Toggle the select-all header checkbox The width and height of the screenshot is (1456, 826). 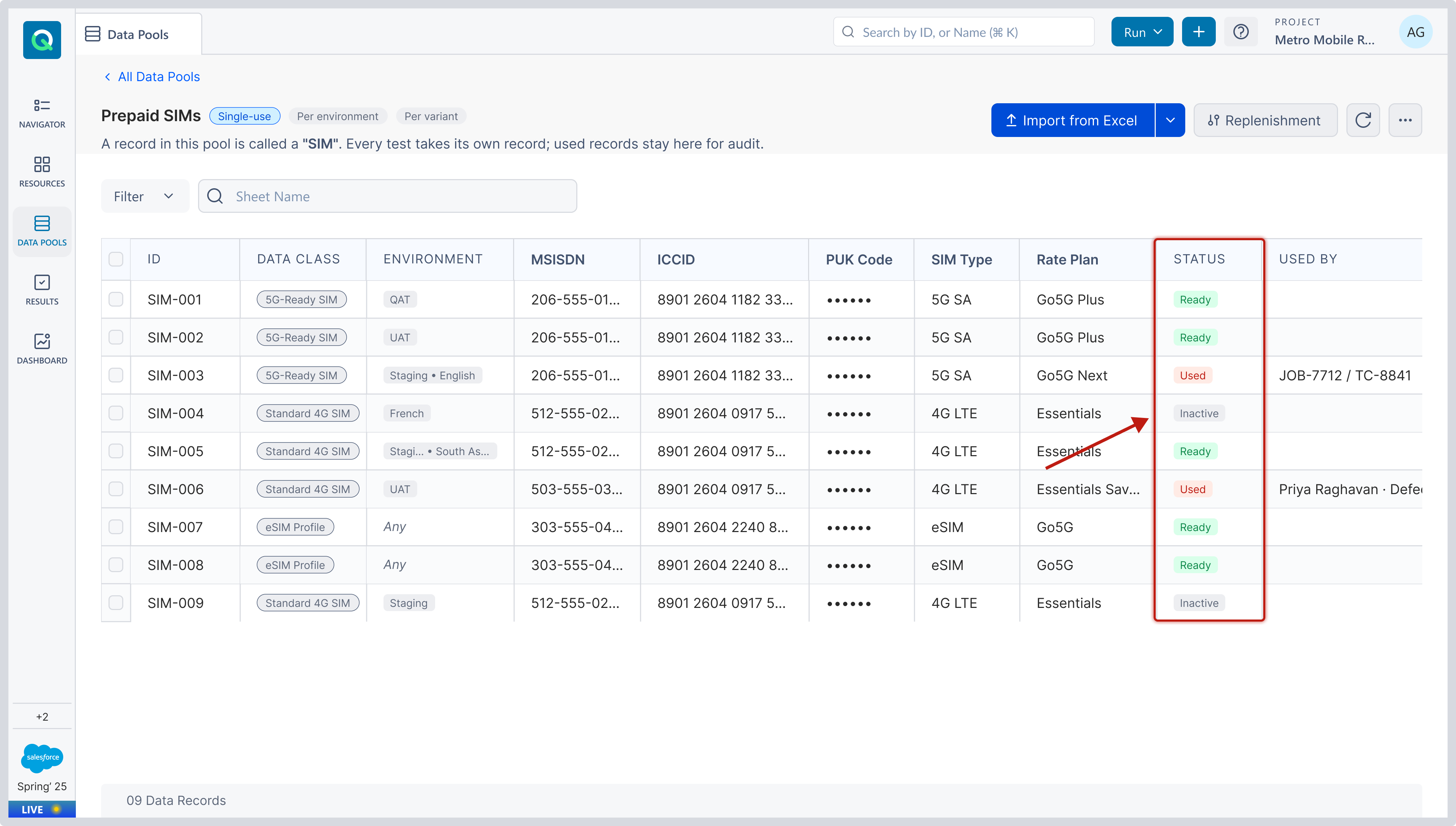[x=116, y=259]
